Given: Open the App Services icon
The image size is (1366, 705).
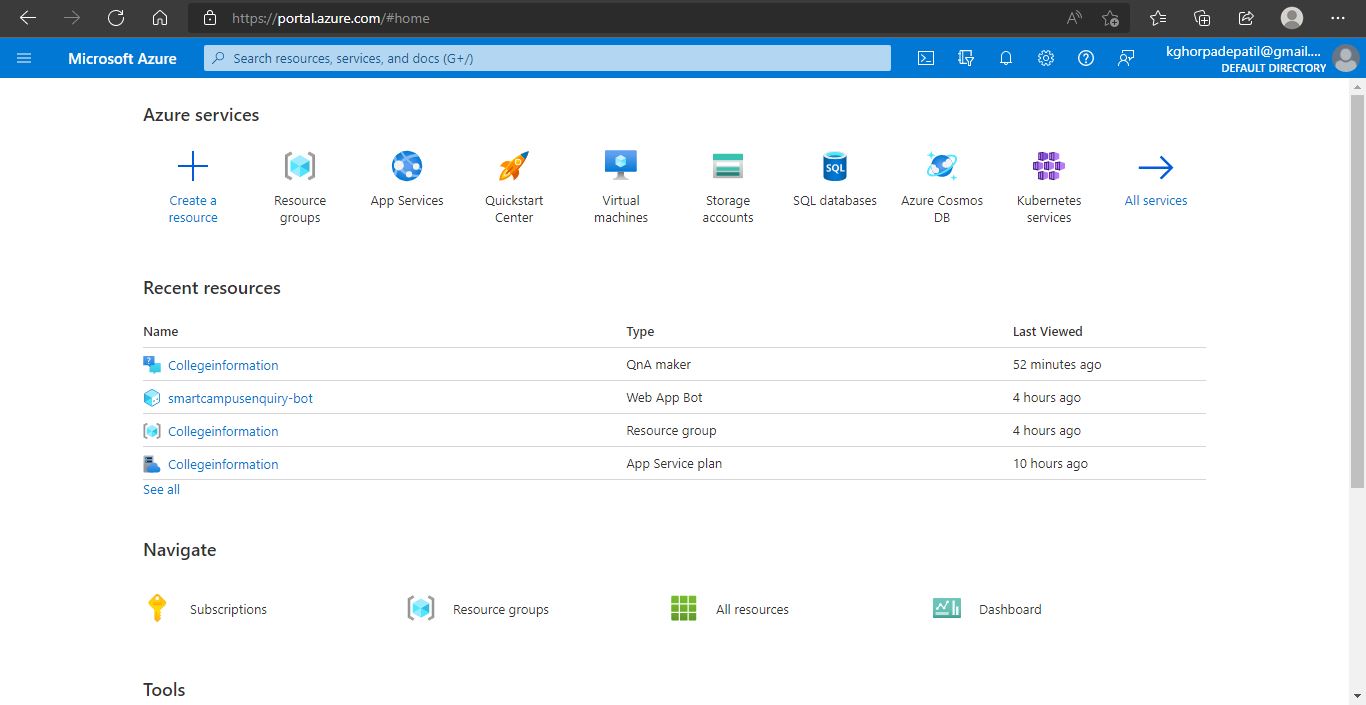Looking at the screenshot, I should coord(407,166).
